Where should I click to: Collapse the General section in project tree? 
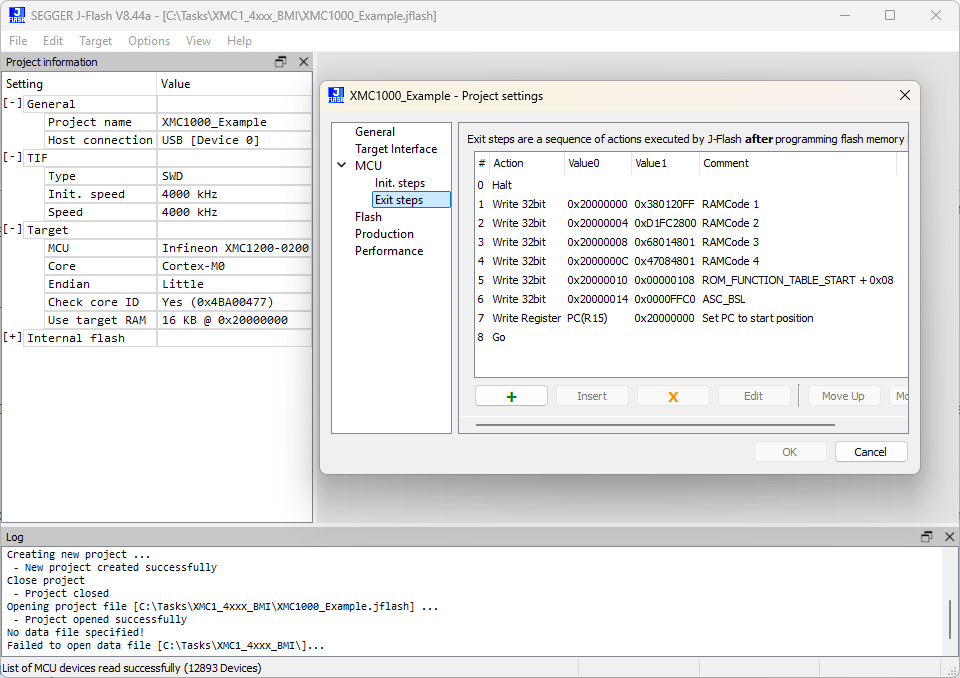13,103
